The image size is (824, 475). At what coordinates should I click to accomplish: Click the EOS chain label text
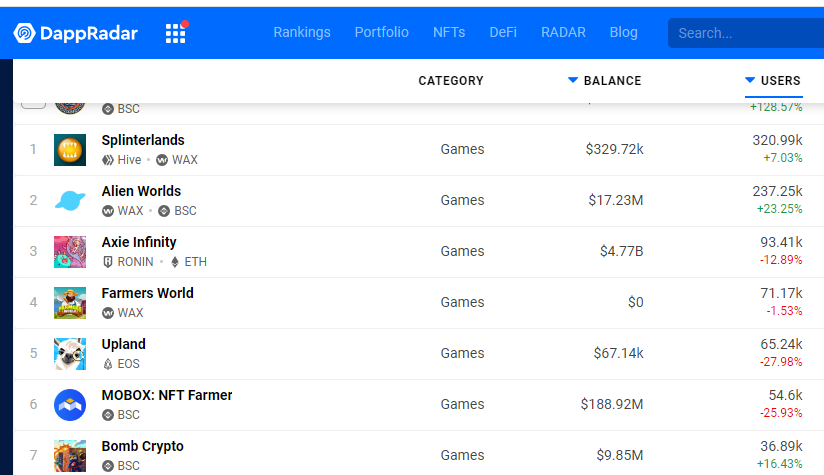(128, 364)
